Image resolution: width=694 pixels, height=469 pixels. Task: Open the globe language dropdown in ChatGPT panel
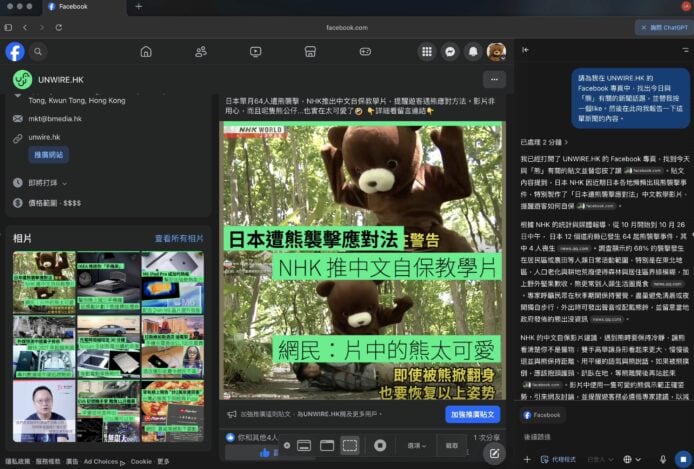coord(631,459)
